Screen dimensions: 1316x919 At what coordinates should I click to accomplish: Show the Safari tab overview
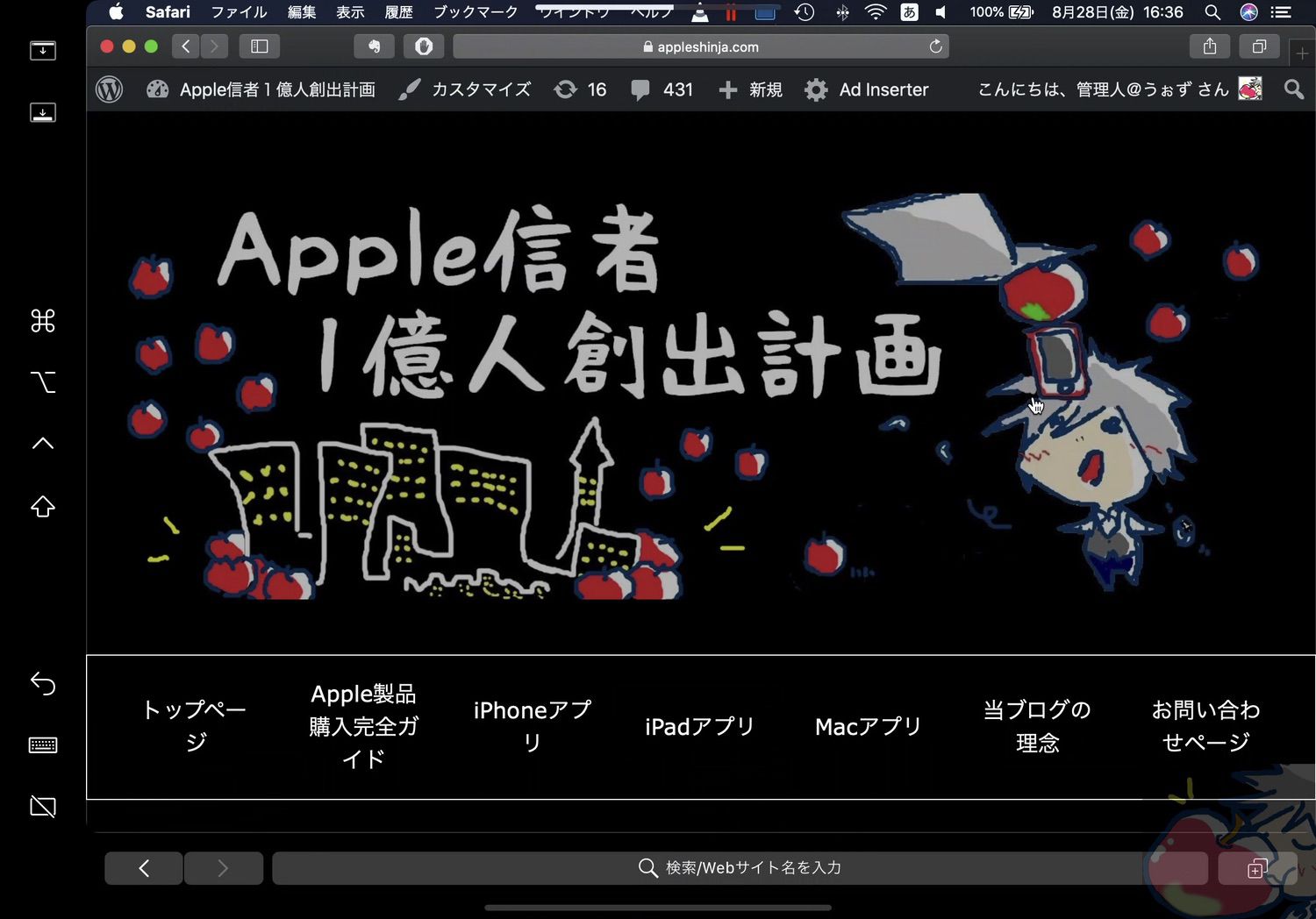pos(1259,46)
